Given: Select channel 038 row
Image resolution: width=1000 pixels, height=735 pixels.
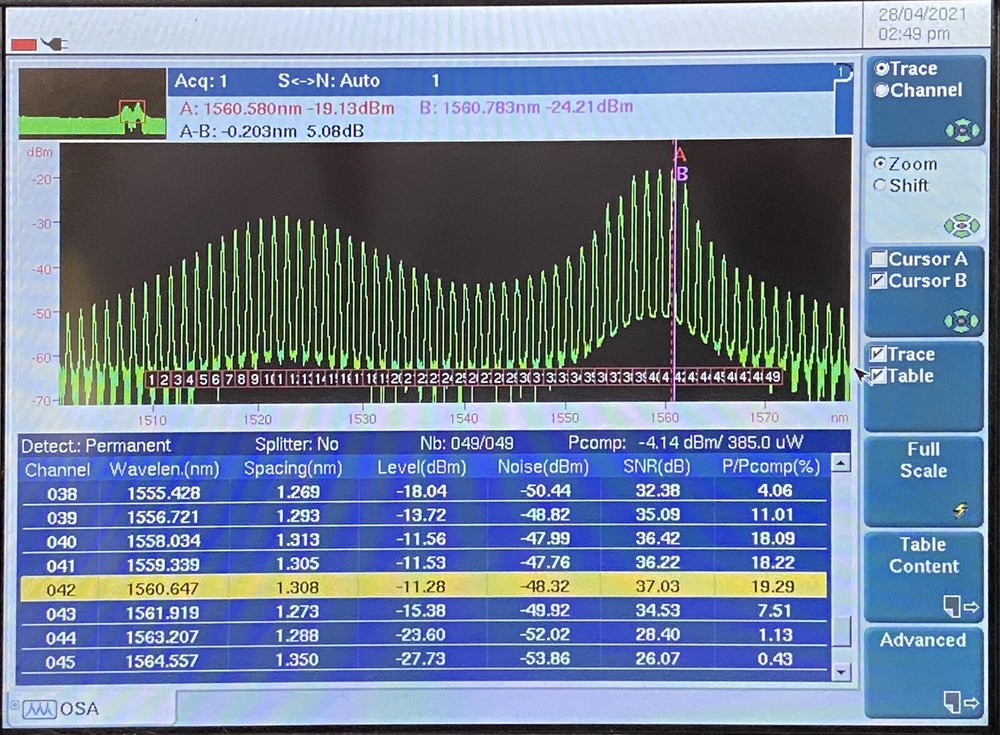Looking at the screenshot, I should click(x=424, y=492).
